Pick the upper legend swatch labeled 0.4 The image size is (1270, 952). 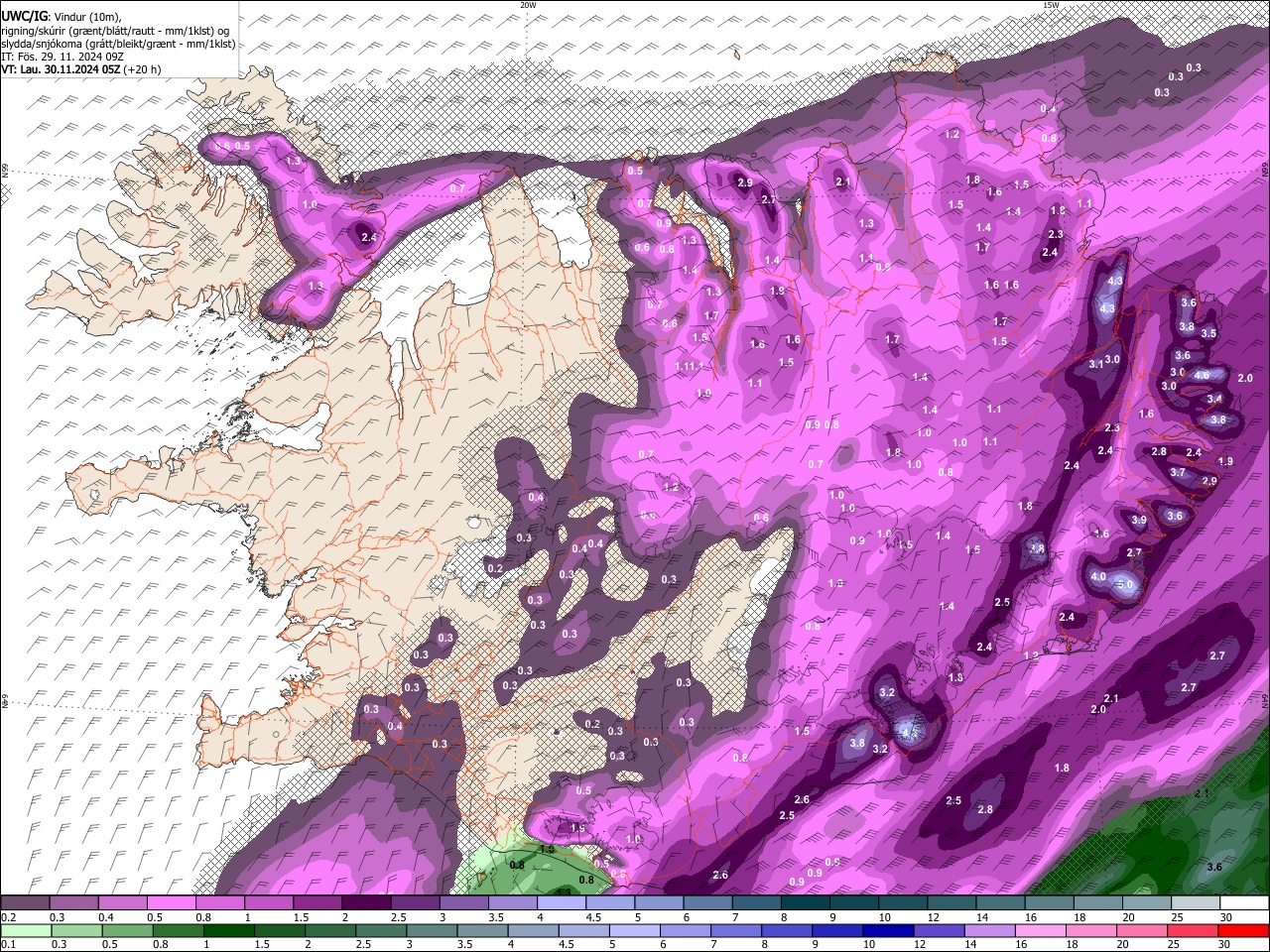[x=122, y=903]
